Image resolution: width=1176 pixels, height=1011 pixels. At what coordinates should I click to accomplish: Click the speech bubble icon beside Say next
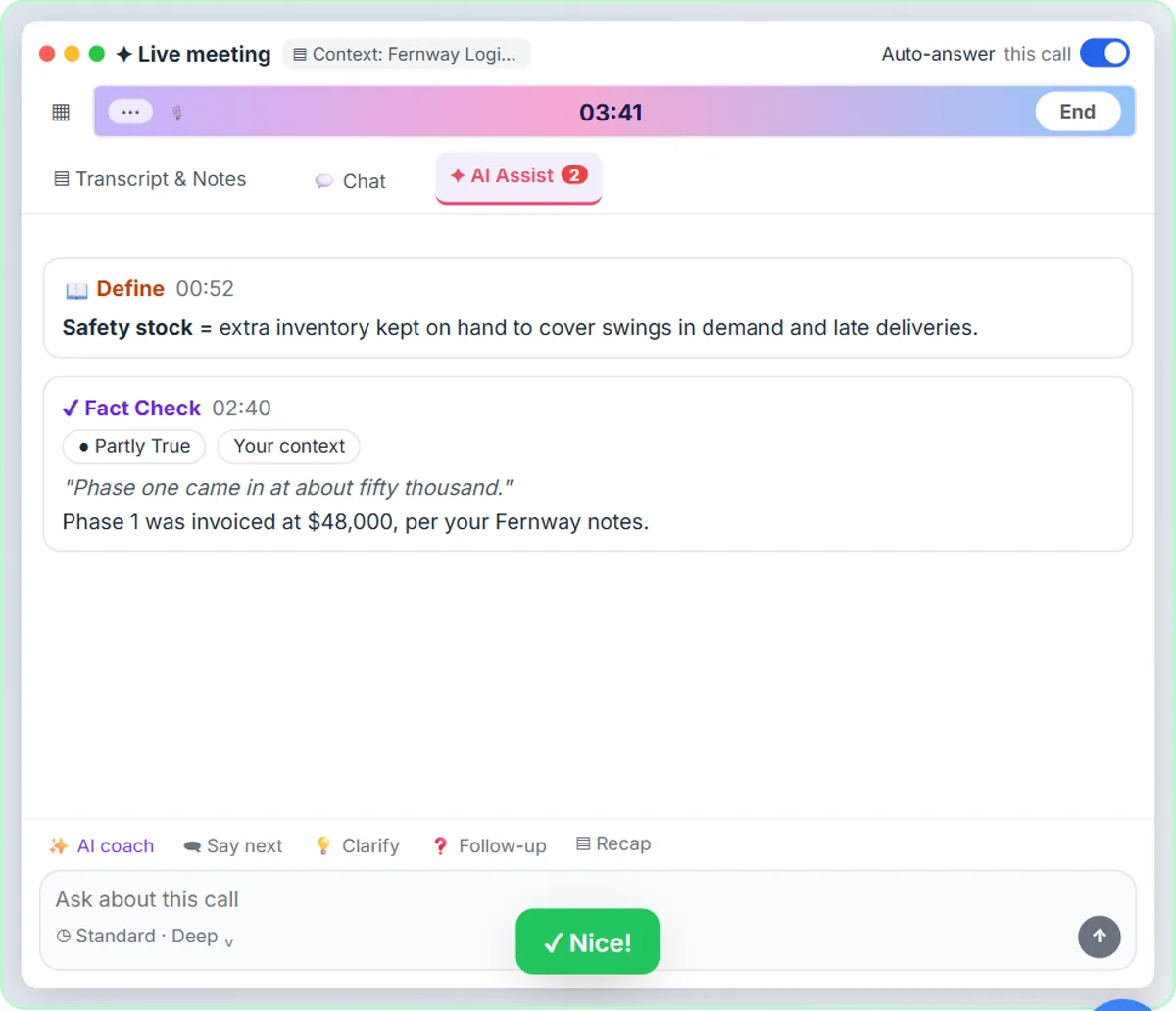(192, 846)
